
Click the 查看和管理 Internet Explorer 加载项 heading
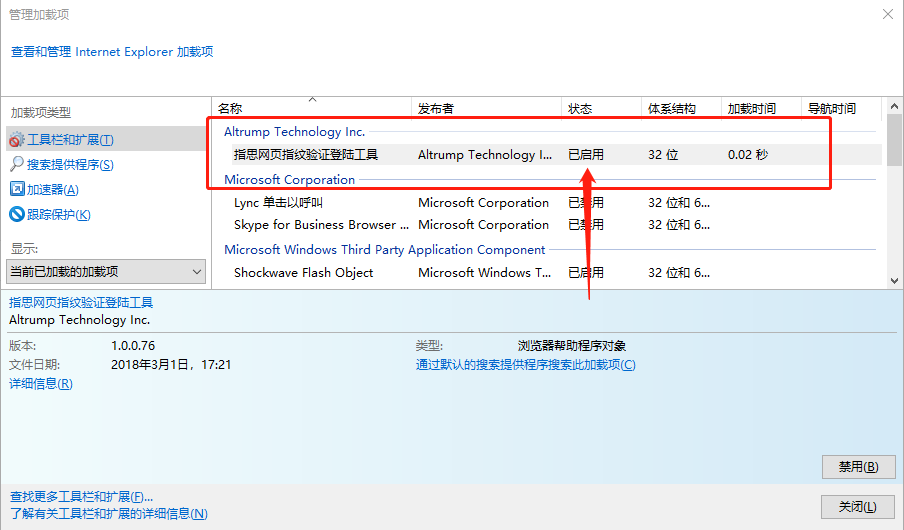click(x=112, y=52)
